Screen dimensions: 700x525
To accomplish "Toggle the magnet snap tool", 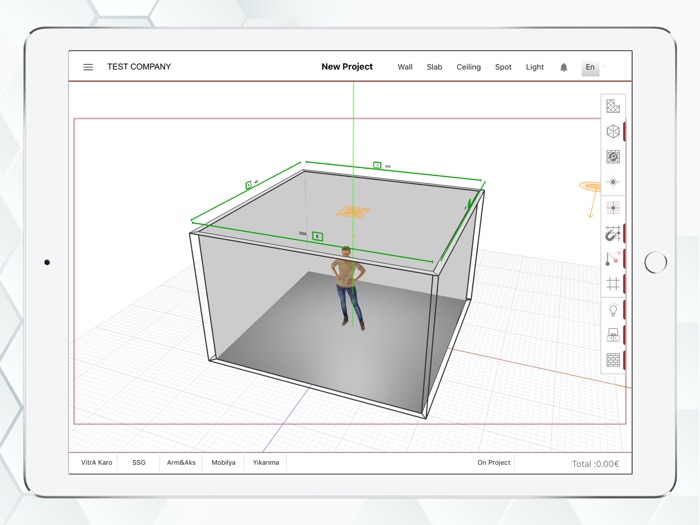I will coord(613,233).
